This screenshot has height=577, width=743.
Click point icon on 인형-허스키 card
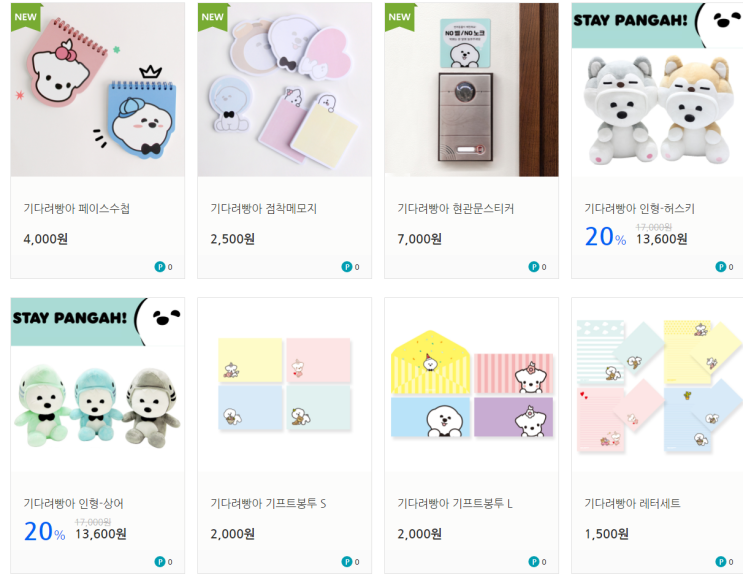pos(720,267)
